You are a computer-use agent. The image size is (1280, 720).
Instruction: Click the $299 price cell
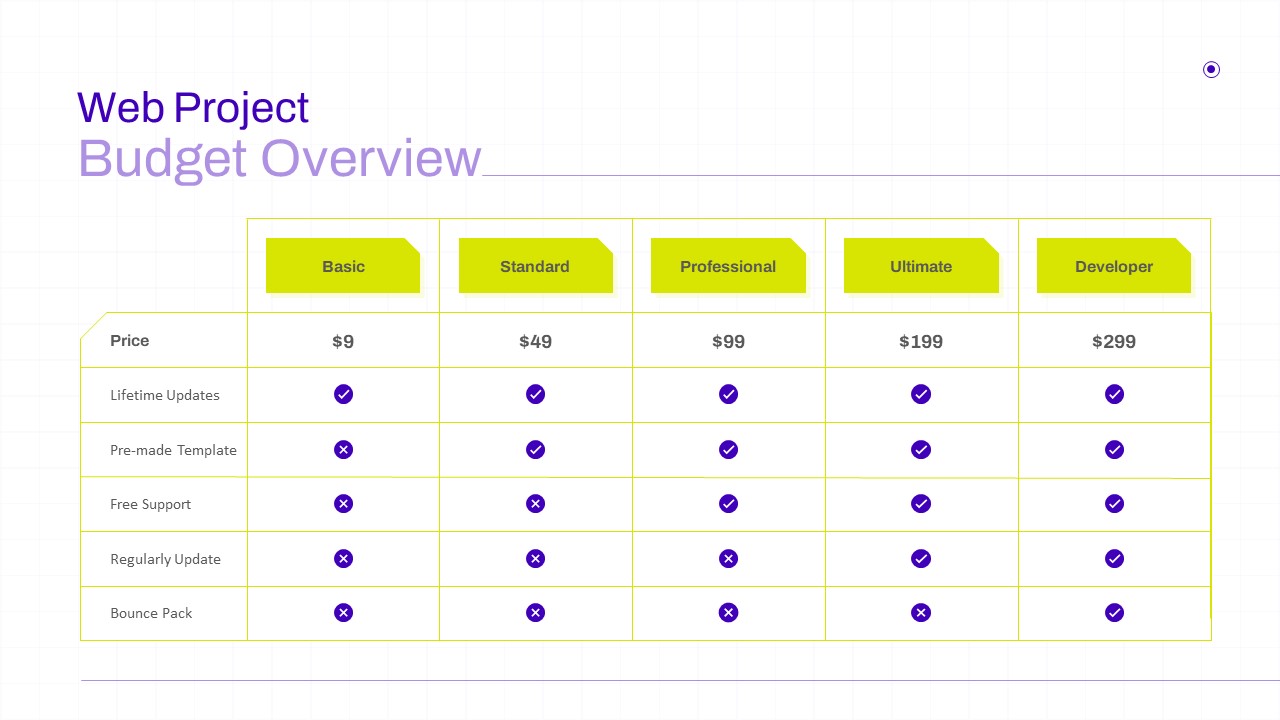pos(1114,341)
